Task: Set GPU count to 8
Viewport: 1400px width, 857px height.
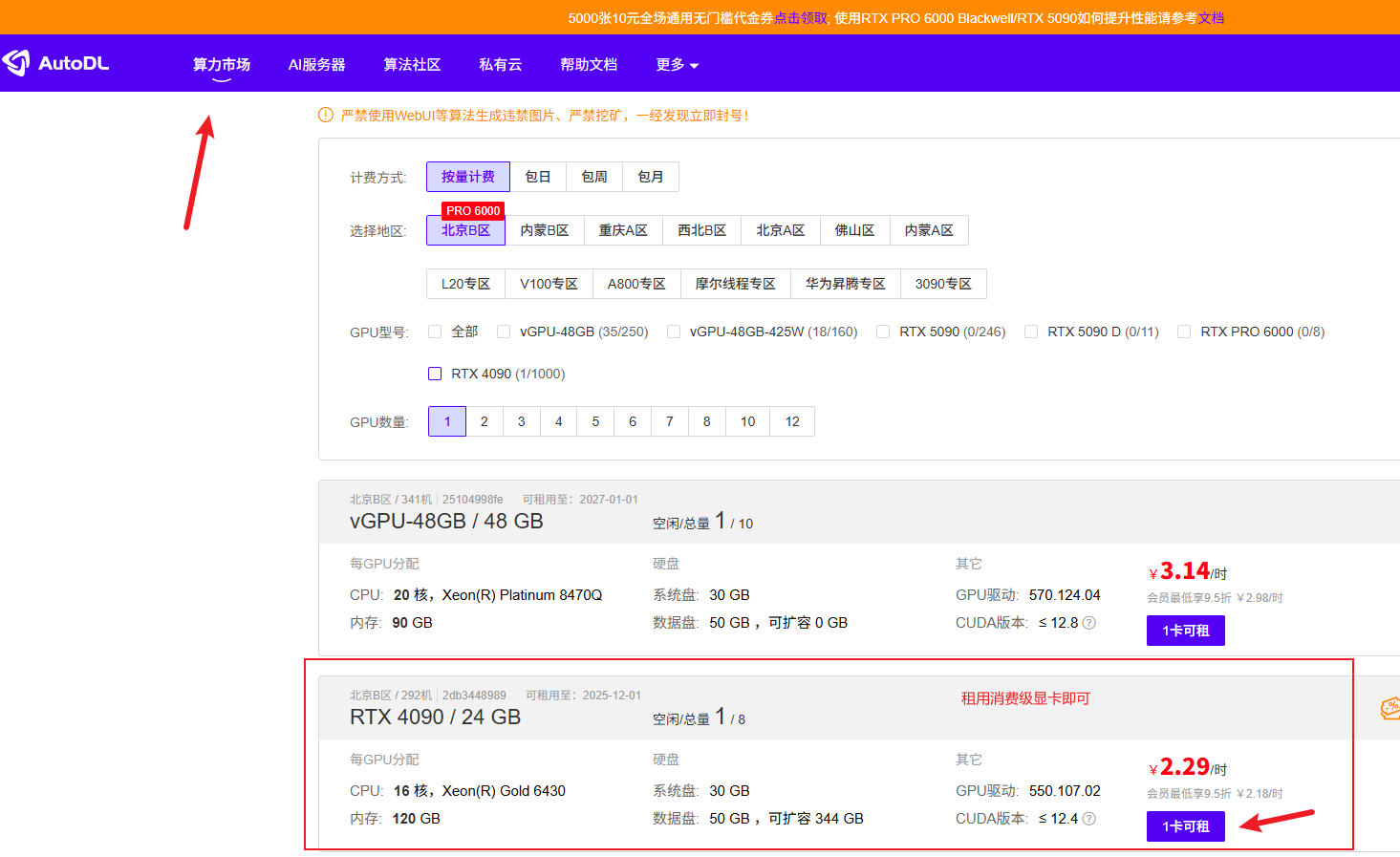Action: pos(707,421)
